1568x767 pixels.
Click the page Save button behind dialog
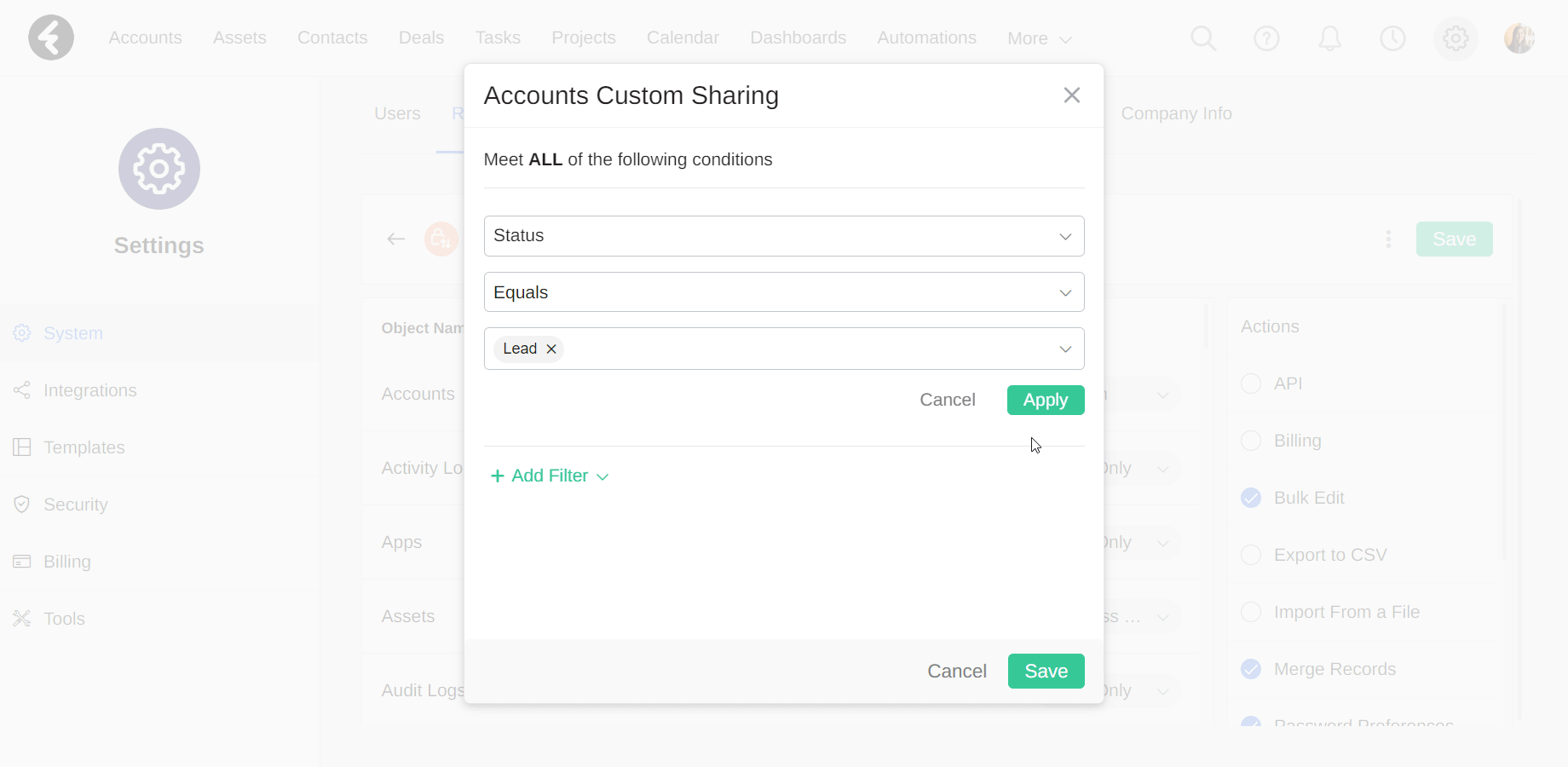(x=1455, y=239)
